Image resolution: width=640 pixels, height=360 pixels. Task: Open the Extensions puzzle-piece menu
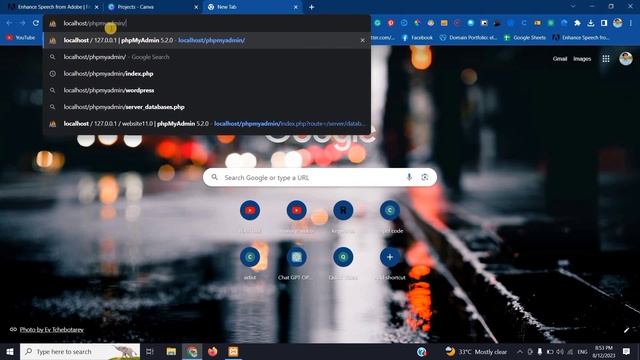click(x=577, y=23)
